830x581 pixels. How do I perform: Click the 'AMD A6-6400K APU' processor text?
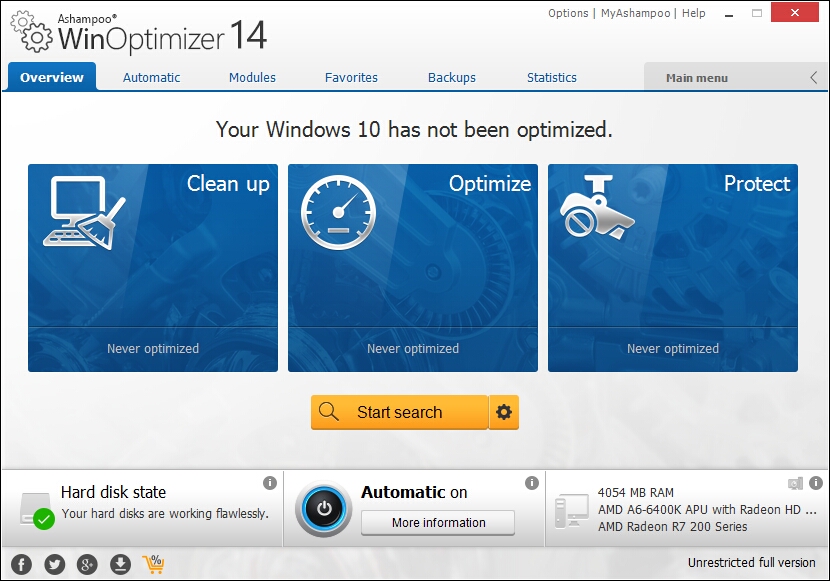[x=708, y=510]
